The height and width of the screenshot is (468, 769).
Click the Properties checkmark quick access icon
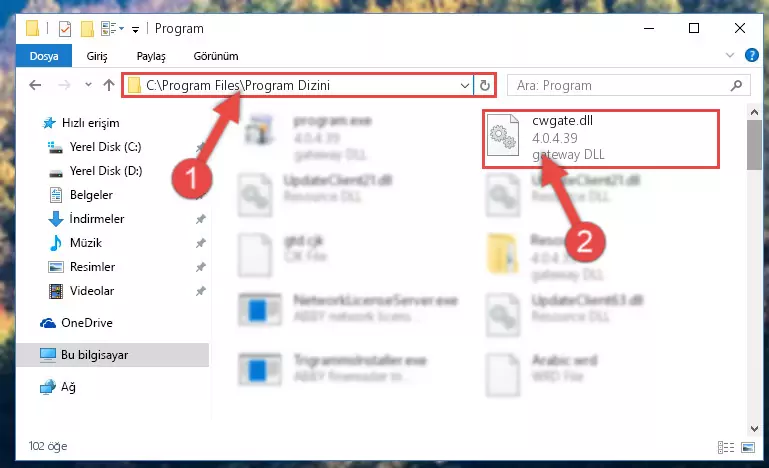[65, 29]
